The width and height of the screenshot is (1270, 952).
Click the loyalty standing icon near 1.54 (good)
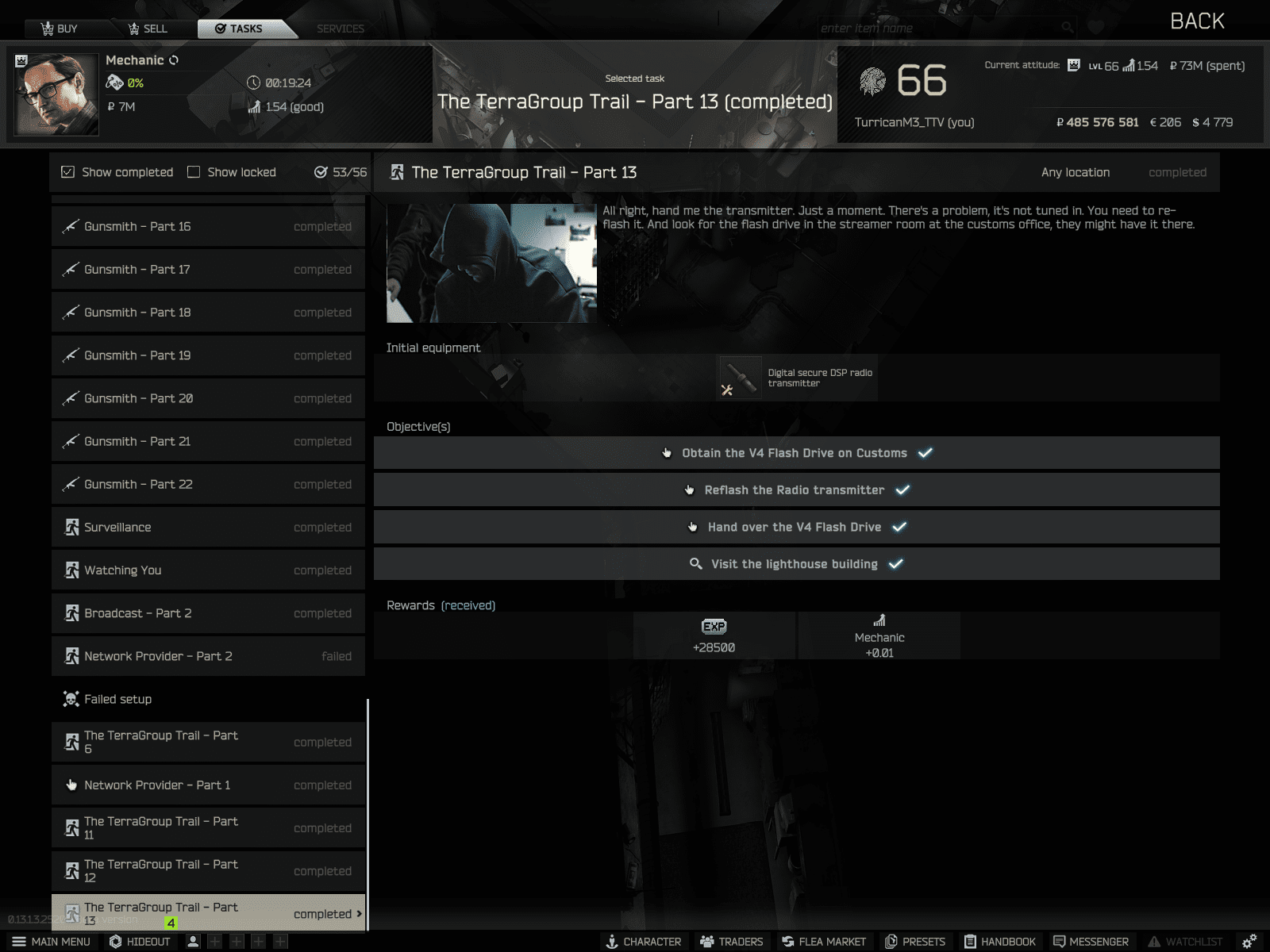pos(254,106)
